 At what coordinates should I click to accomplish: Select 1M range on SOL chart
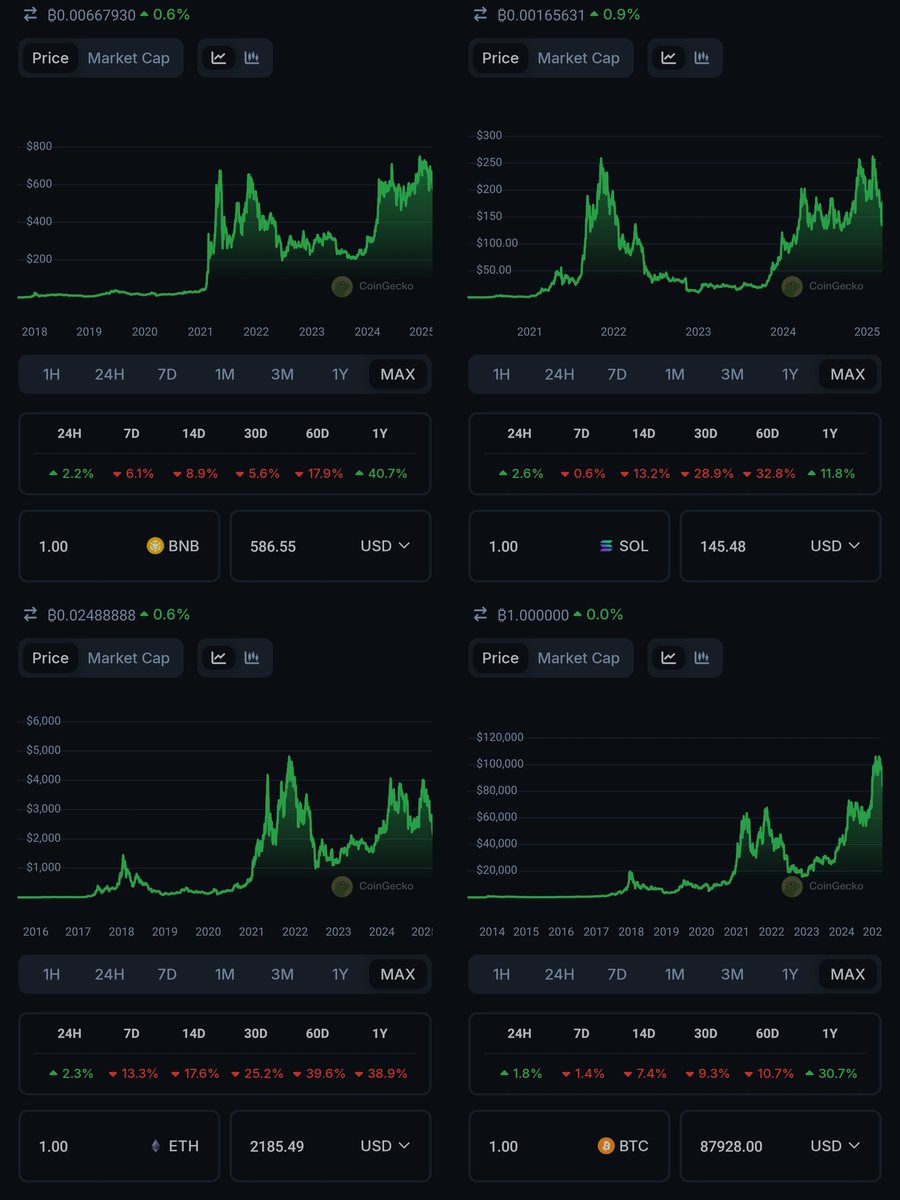pos(675,374)
